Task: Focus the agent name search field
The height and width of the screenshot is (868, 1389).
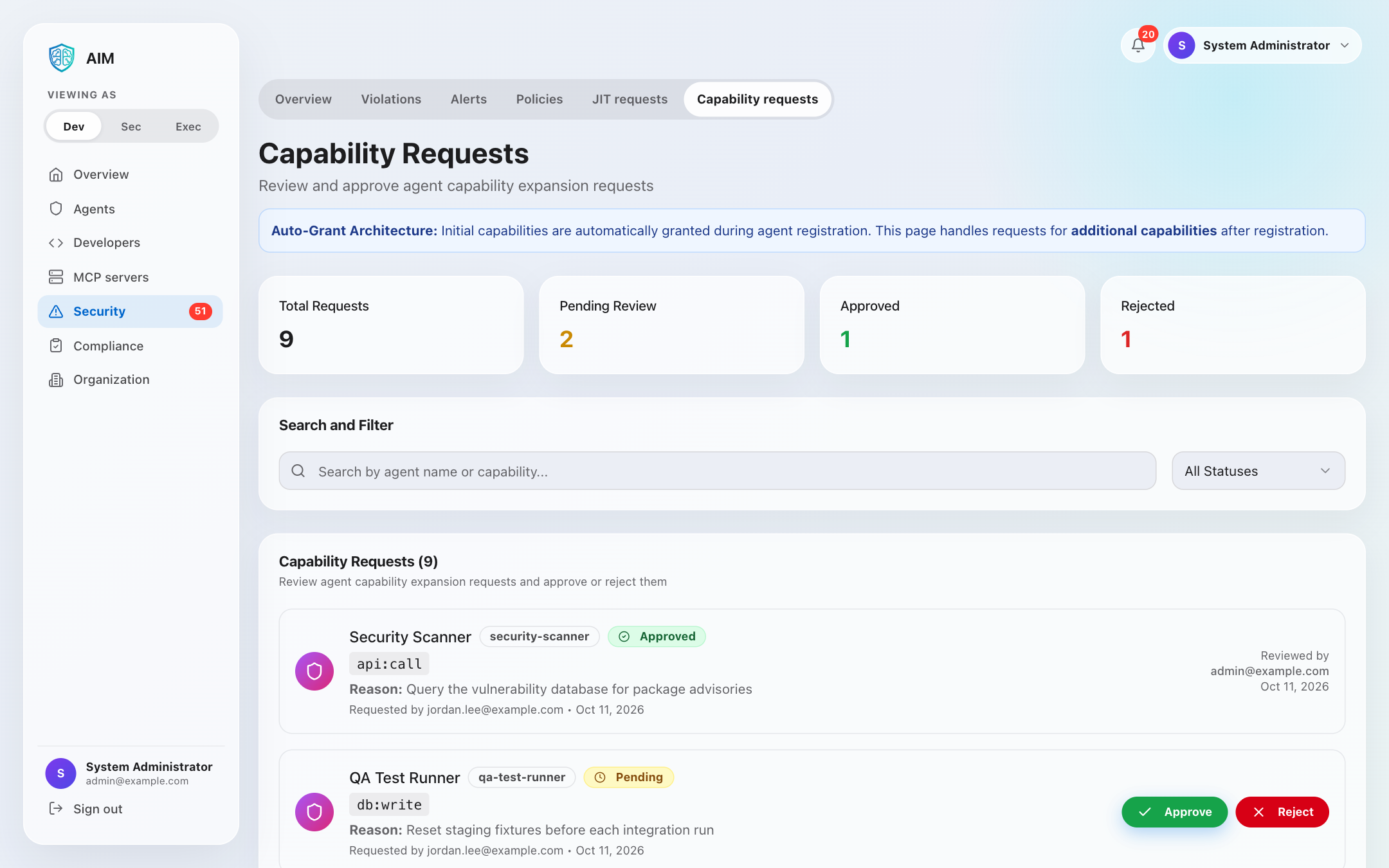Action: coord(718,471)
